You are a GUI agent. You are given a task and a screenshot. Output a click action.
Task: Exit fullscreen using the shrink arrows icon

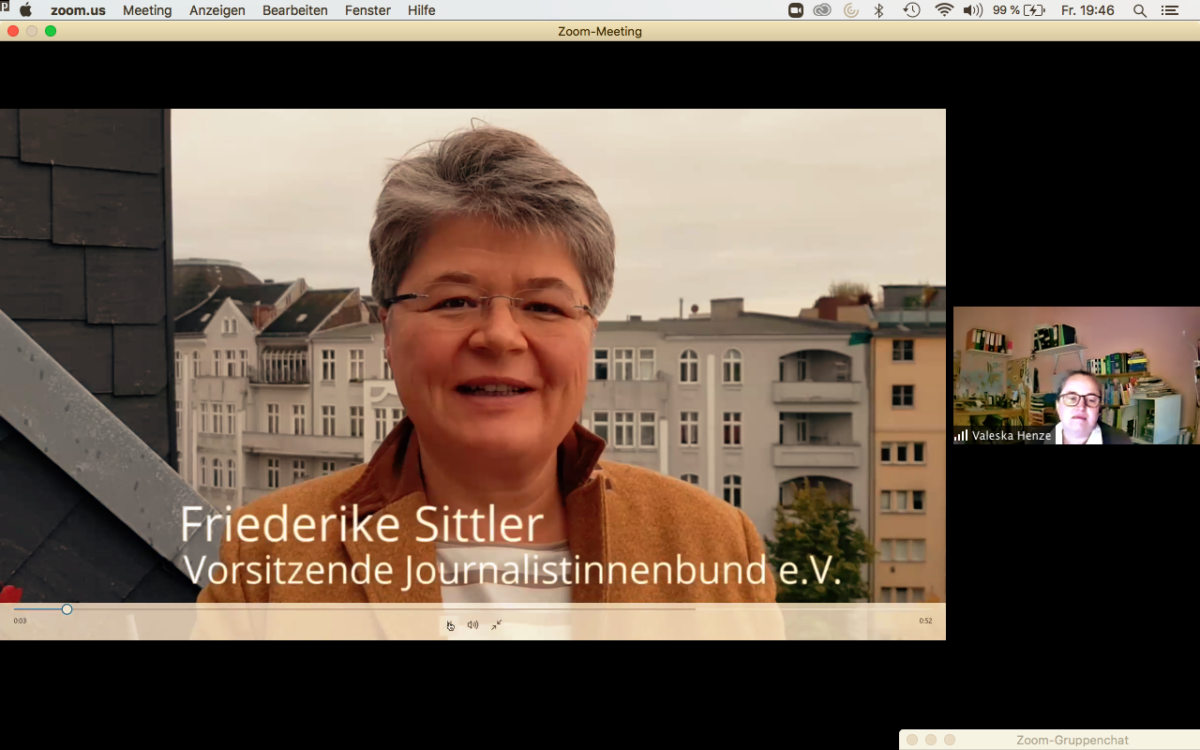click(496, 625)
